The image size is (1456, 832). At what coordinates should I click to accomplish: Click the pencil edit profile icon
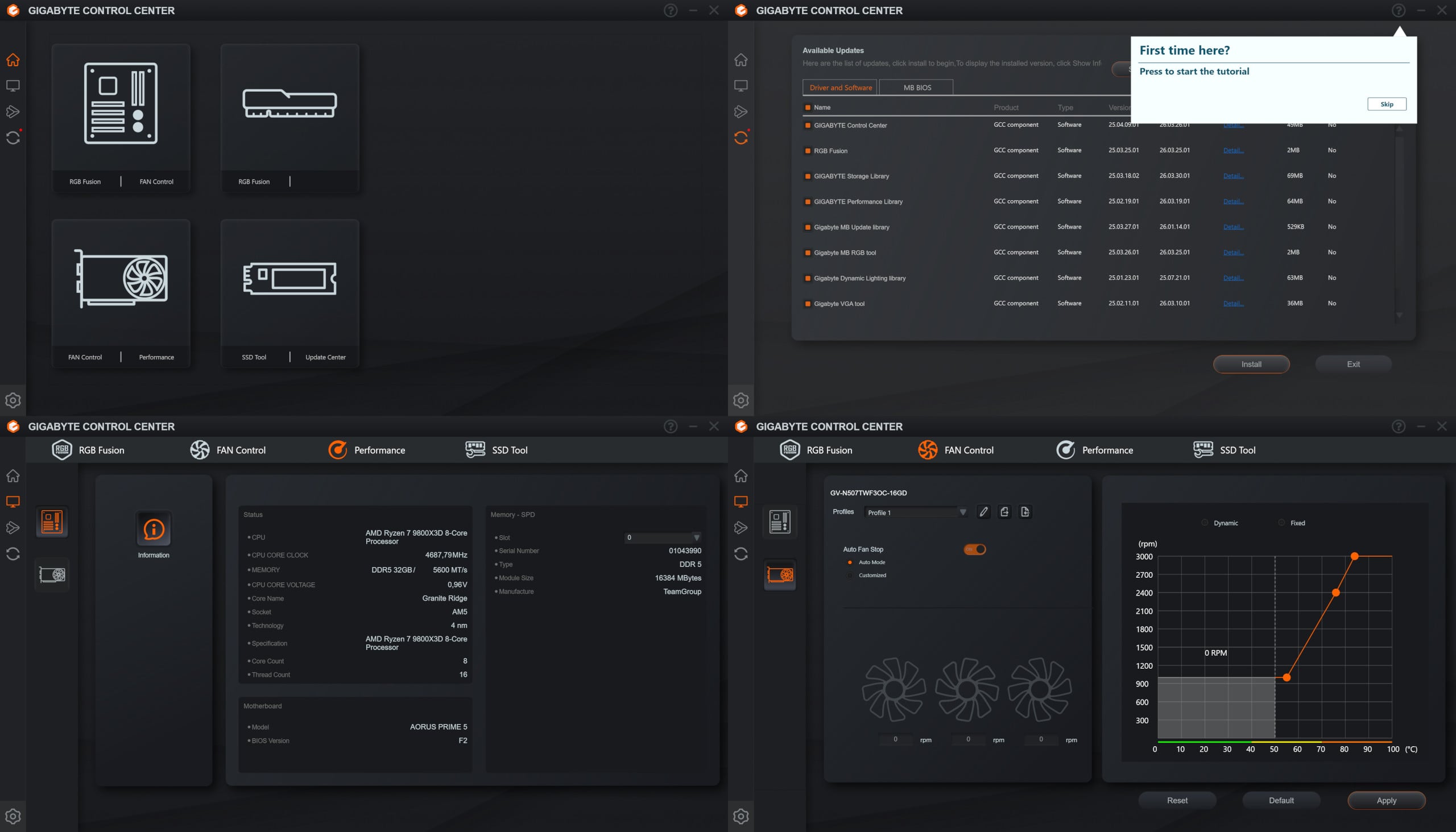coord(983,512)
